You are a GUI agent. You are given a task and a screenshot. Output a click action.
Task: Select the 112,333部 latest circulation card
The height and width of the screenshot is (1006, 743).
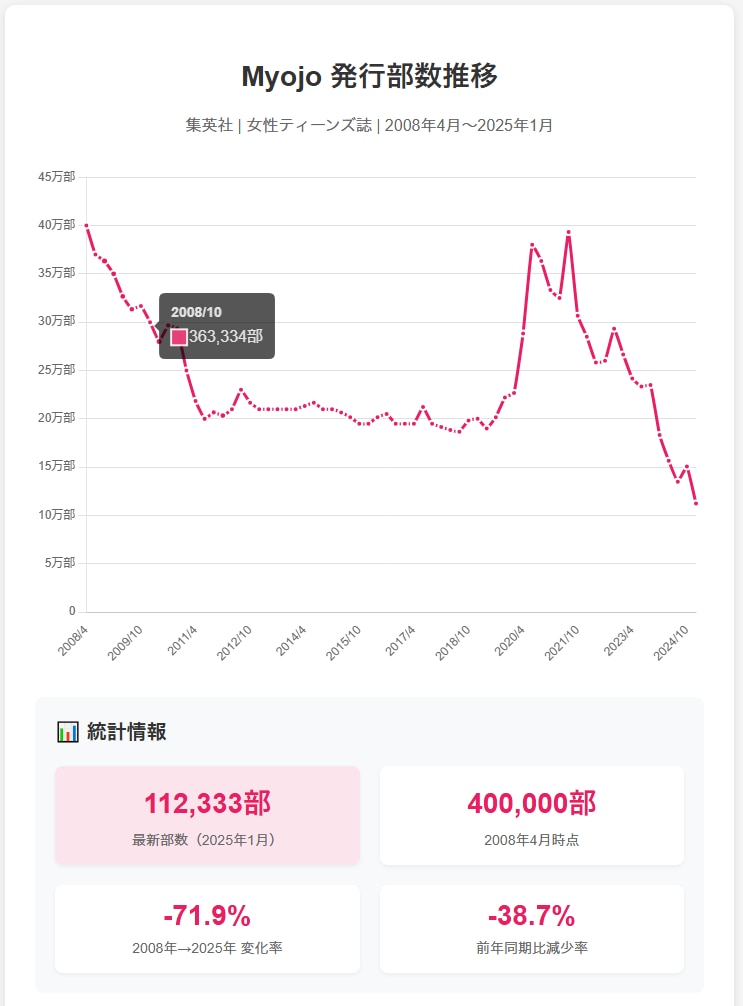coord(207,815)
